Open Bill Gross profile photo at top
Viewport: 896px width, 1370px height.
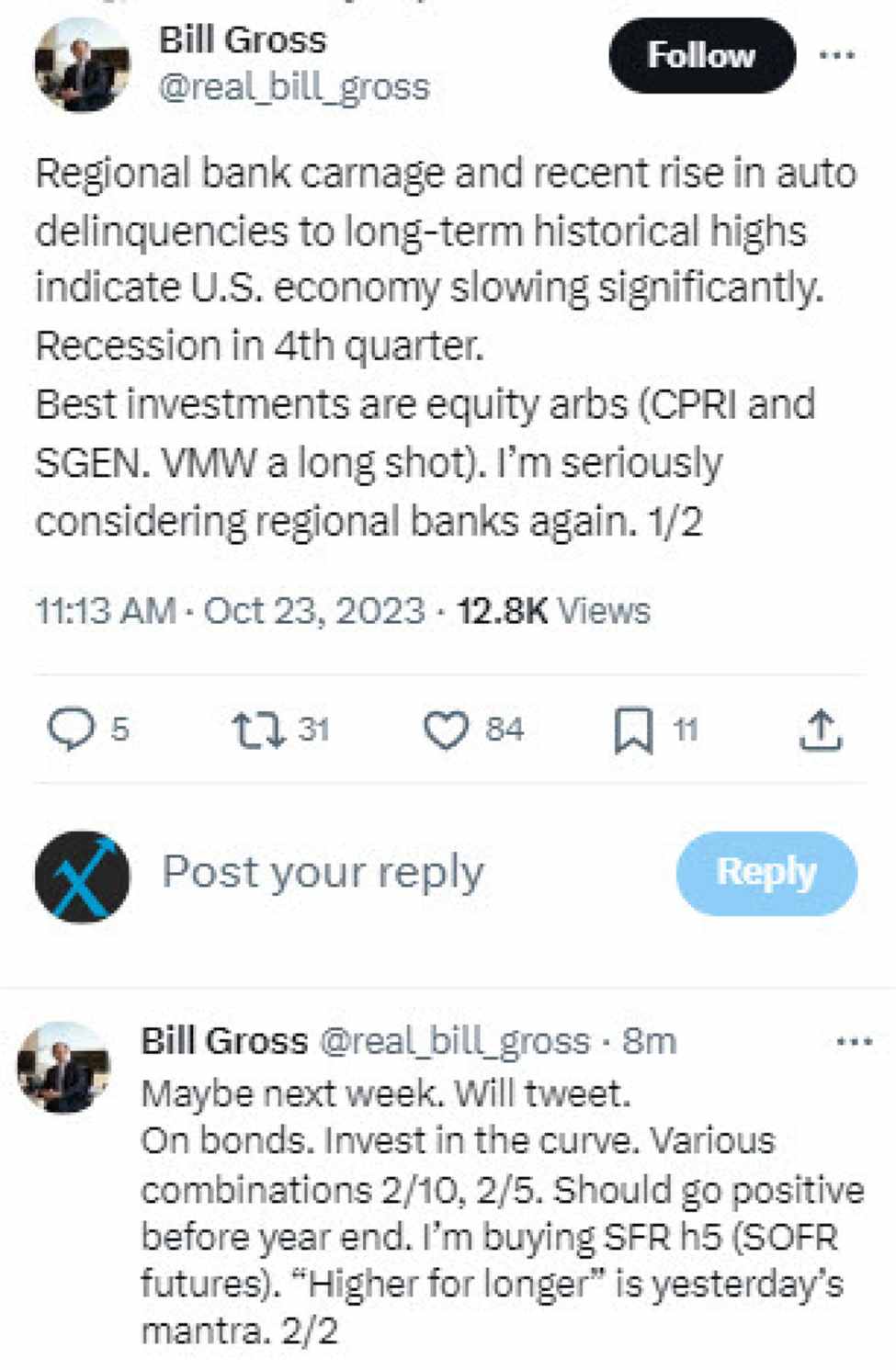(82, 65)
